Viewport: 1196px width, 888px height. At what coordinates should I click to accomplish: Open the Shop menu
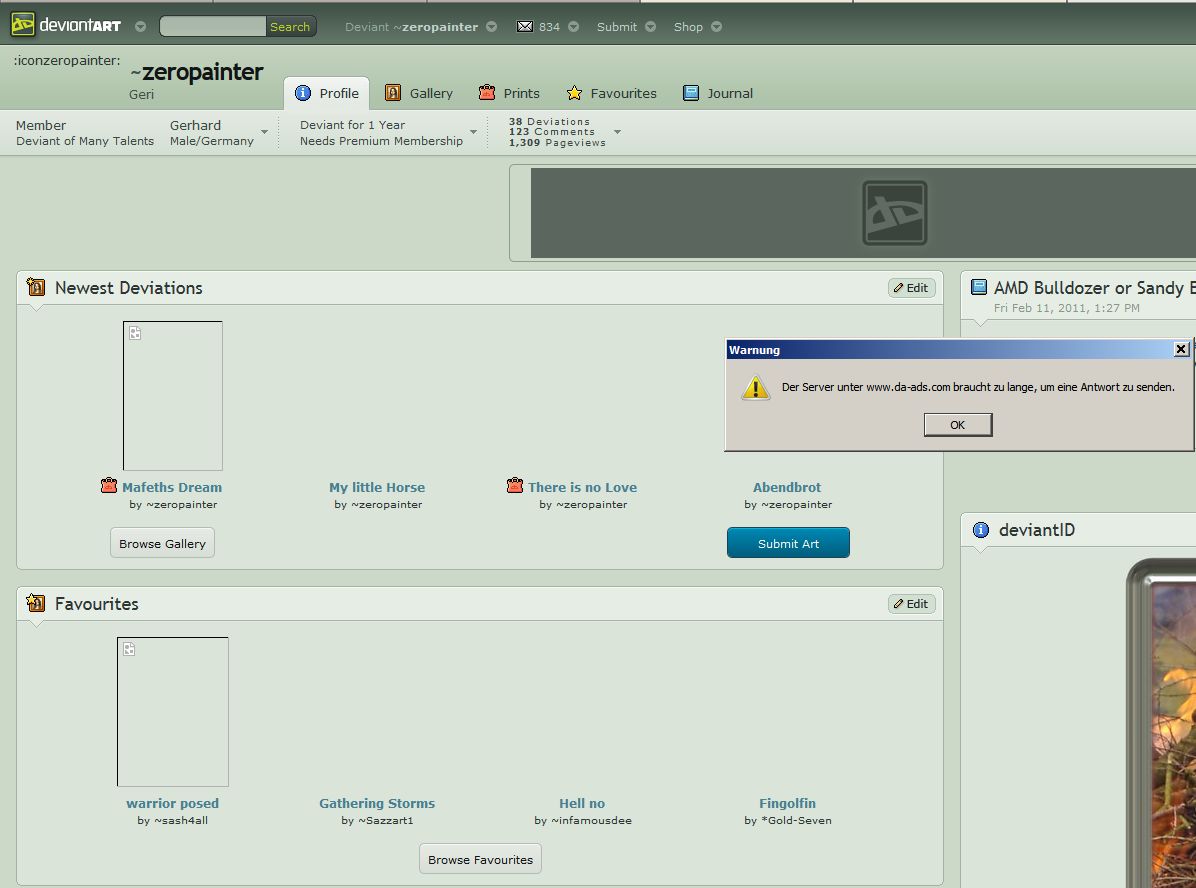click(x=688, y=27)
